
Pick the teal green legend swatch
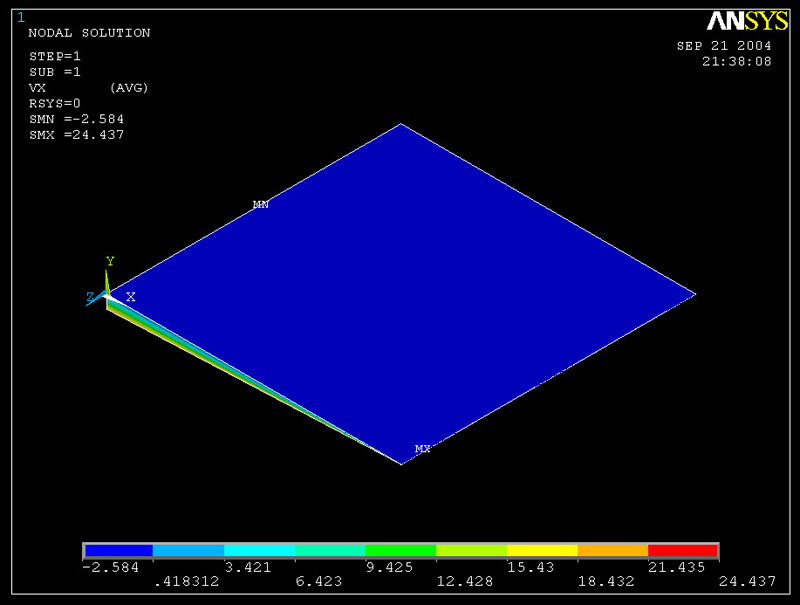(330, 550)
